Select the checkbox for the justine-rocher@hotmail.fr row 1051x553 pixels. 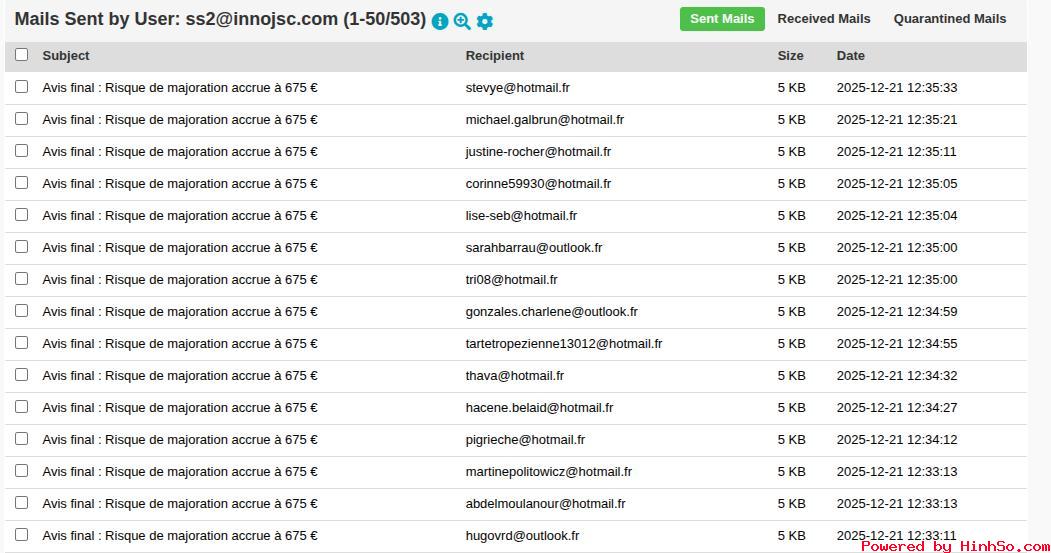click(x=22, y=151)
